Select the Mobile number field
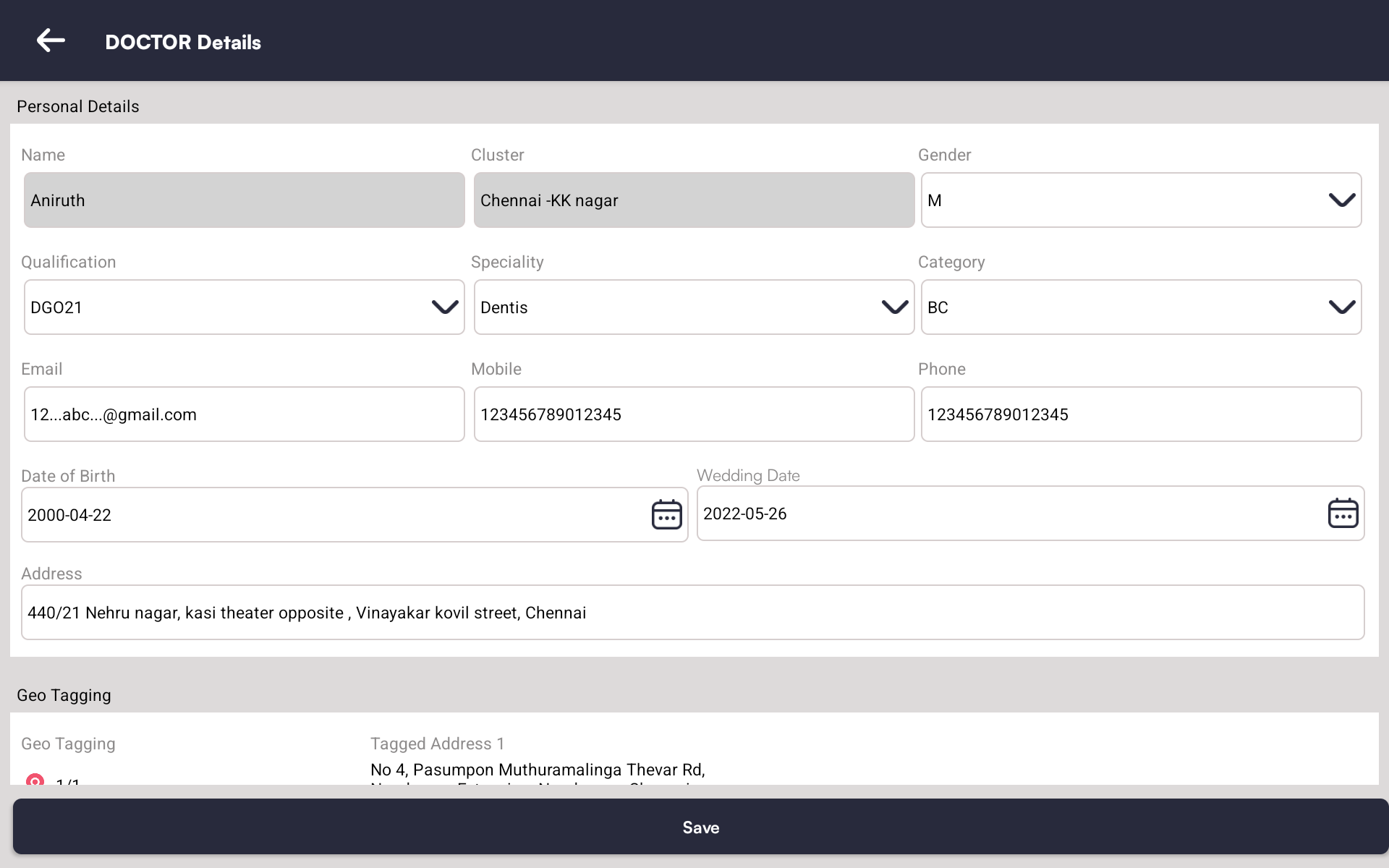This screenshot has width=1389, height=868. [x=694, y=414]
